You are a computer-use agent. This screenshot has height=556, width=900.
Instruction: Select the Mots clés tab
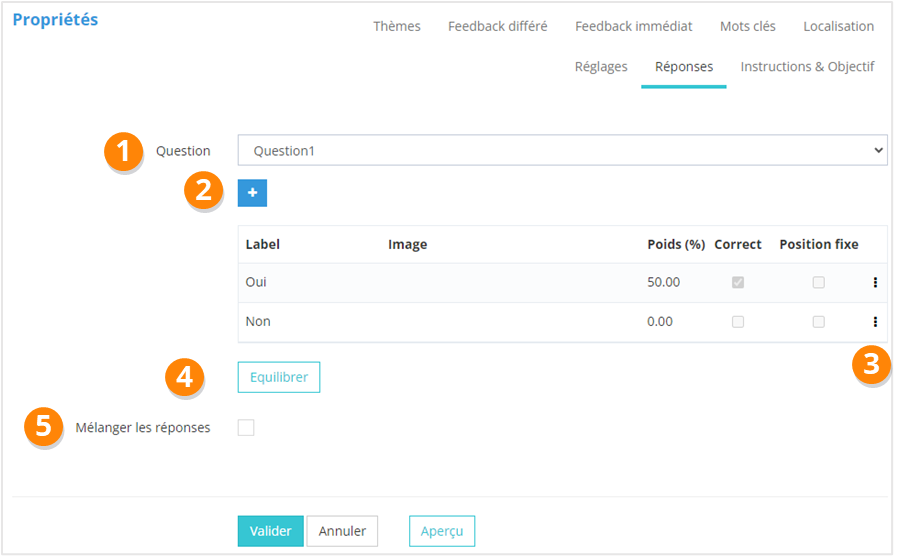click(748, 26)
